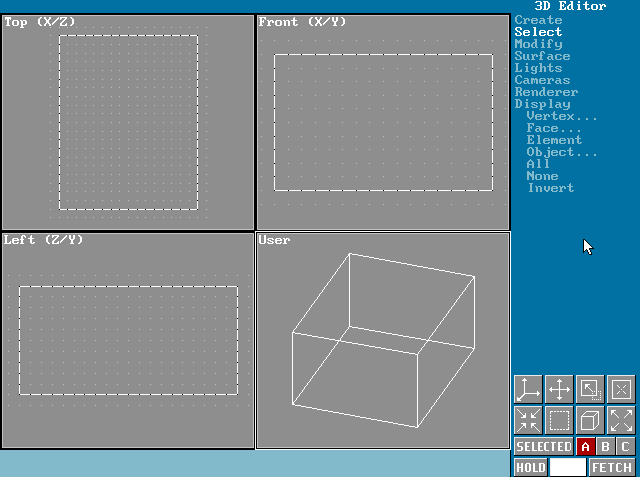Click the Zoom Extents cube icon
The image size is (640, 477).
590,420
